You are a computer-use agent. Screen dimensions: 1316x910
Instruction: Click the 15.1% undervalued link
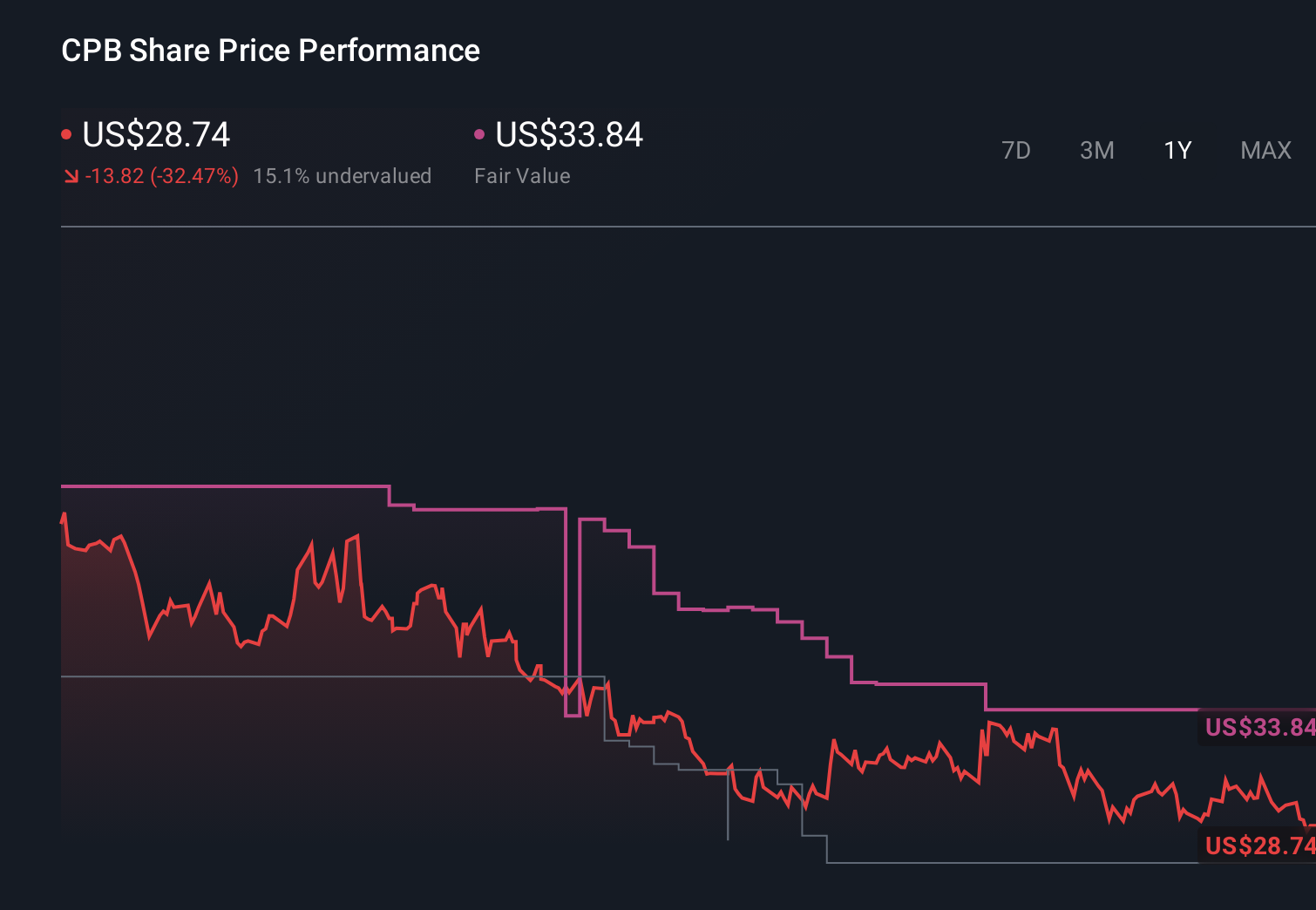click(x=343, y=176)
